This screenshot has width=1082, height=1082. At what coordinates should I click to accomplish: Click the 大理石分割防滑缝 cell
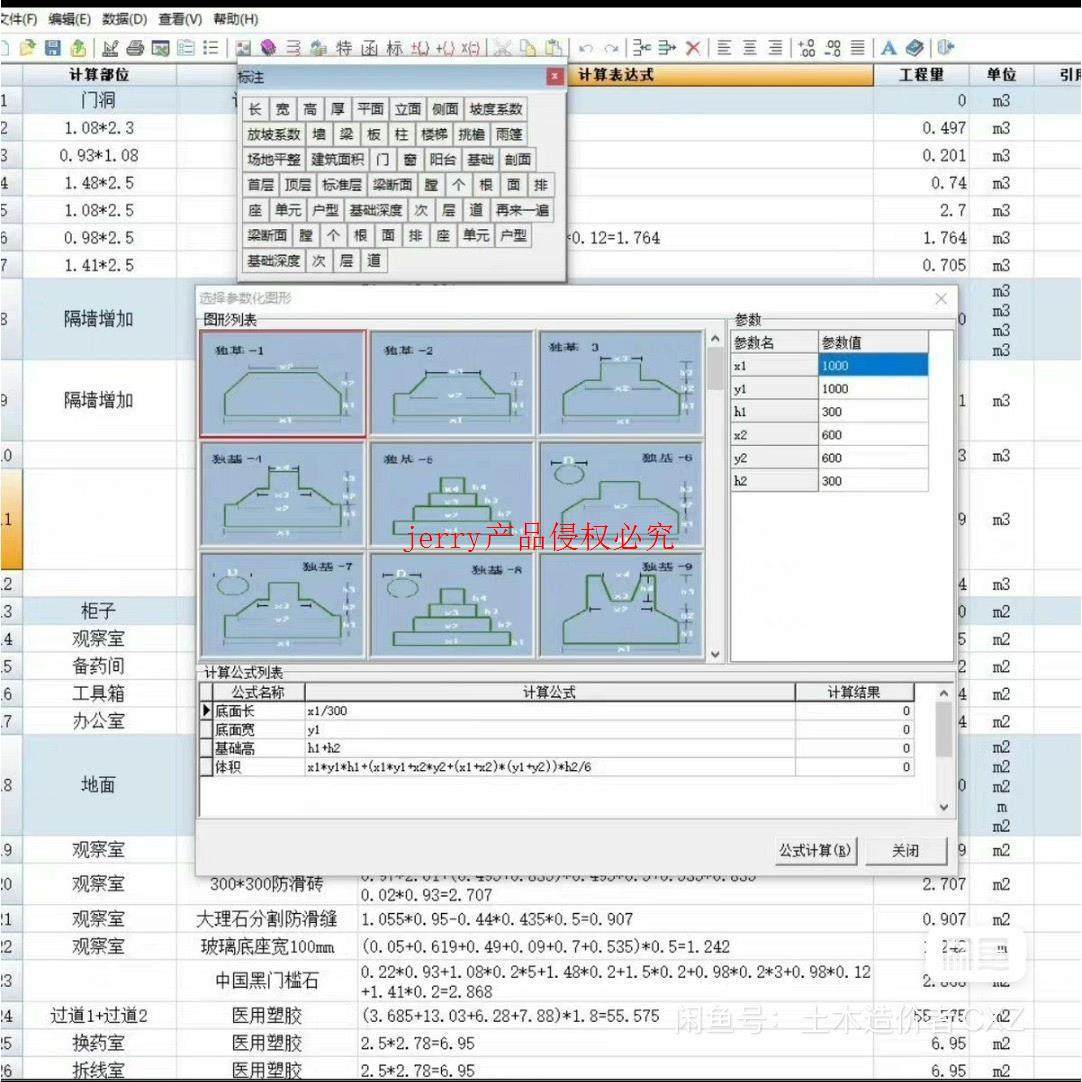(x=267, y=919)
